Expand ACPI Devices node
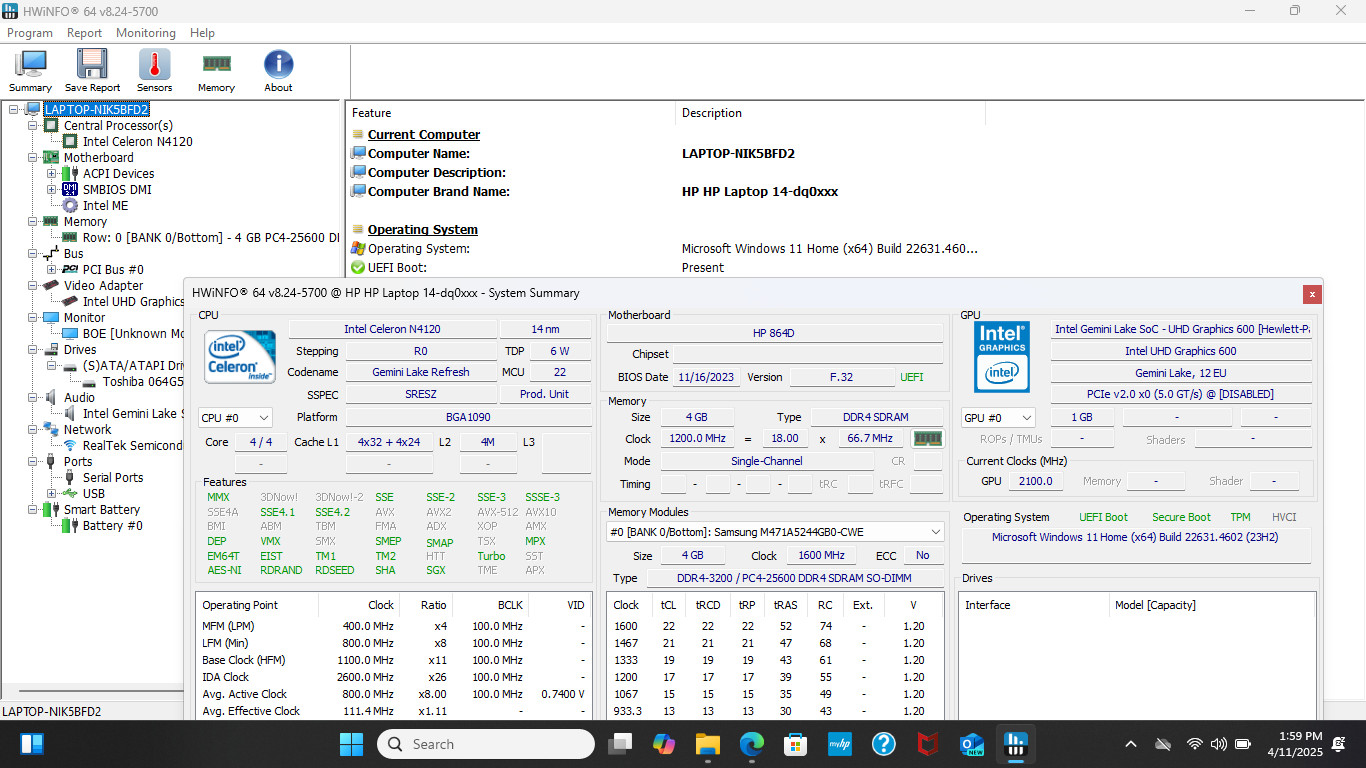Screen dimensions: 1366x768 52,174
